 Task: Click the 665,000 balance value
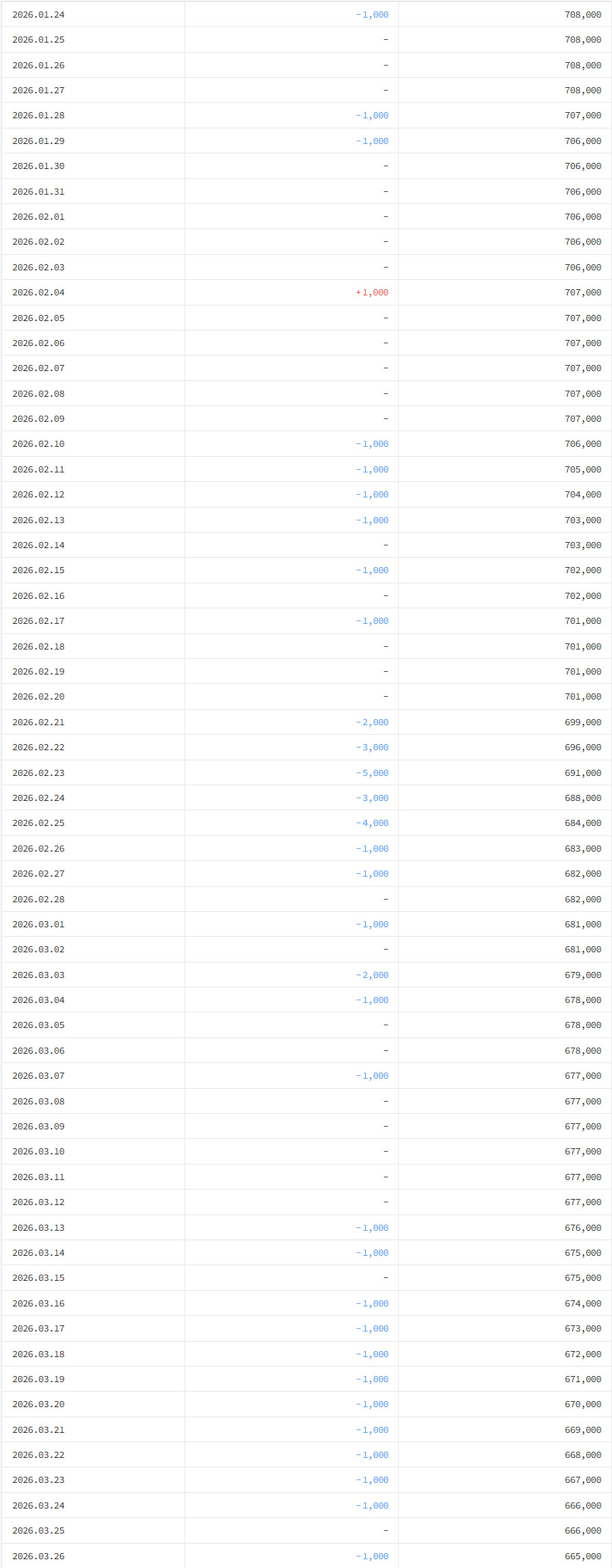click(x=582, y=1557)
